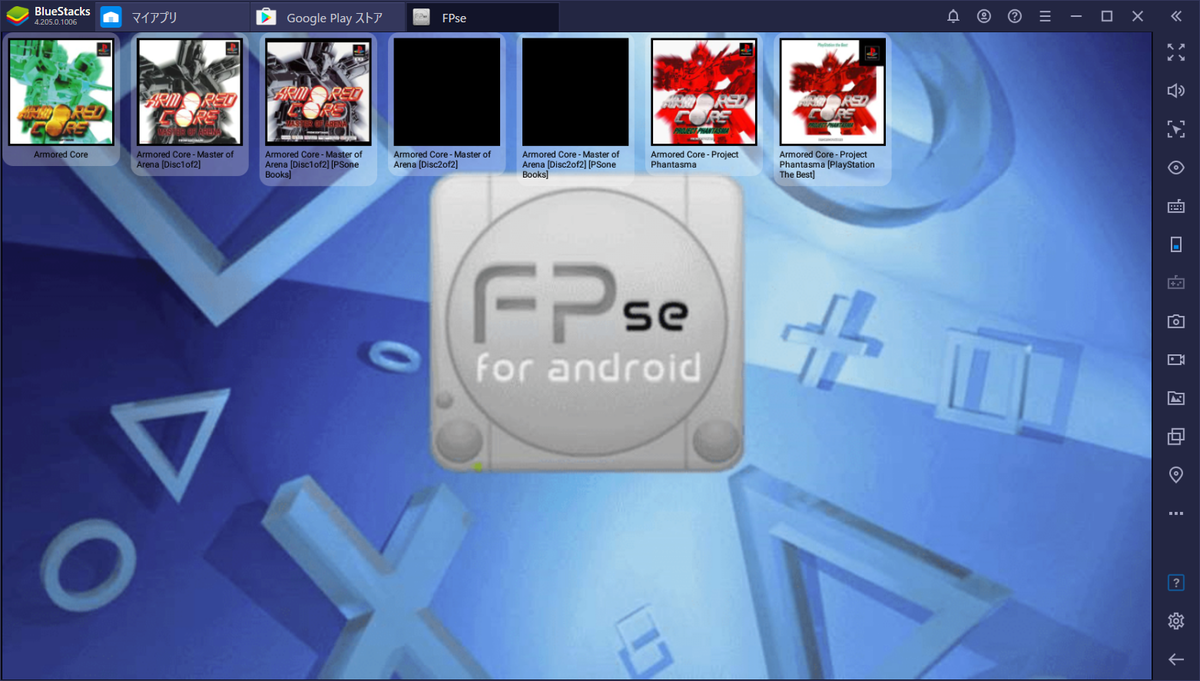Collapse the BlueStacks sidebar with double chevron
Screen dimensions: 1200x681
coord(1176,17)
